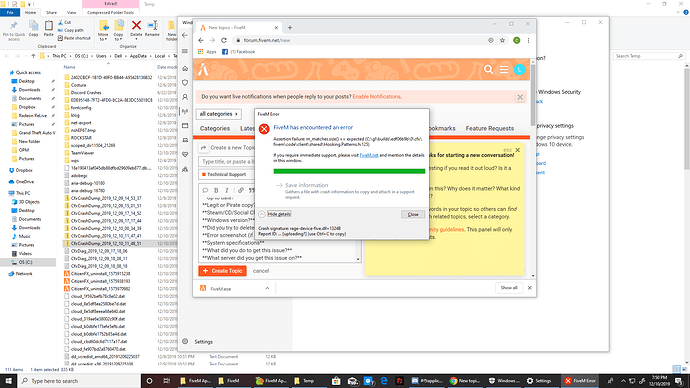Select OS (C:) in navigation pane
The width and height of the screenshot is (690, 388).
25,262
